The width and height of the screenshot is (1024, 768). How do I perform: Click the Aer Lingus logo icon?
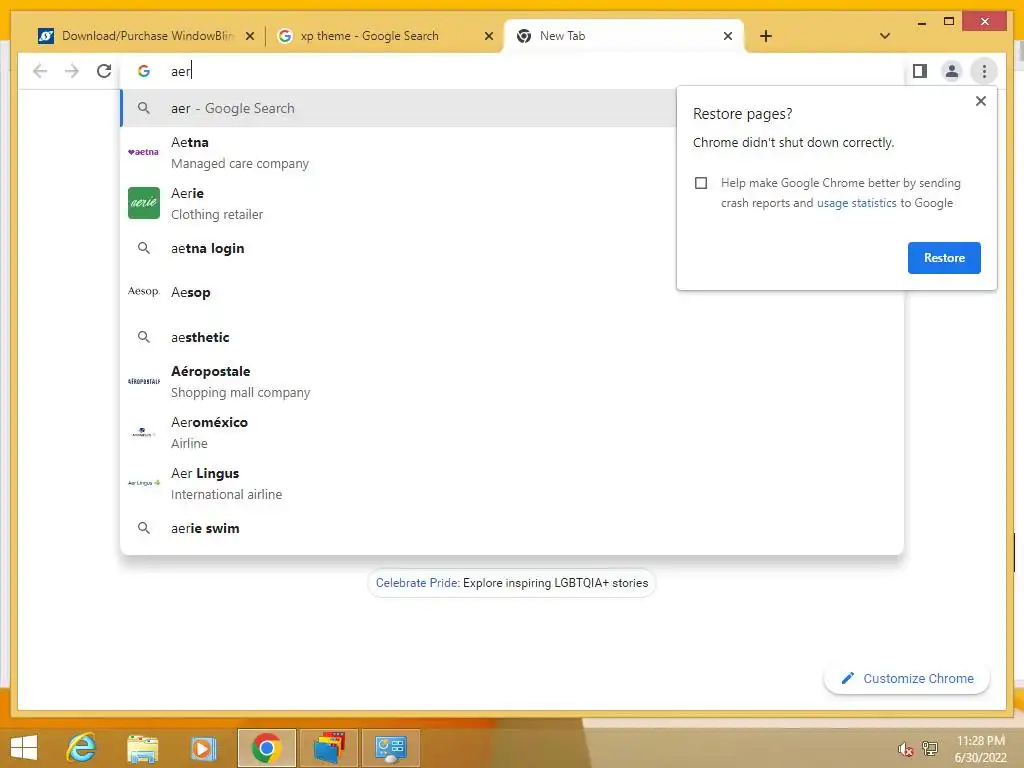click(144, 483)
